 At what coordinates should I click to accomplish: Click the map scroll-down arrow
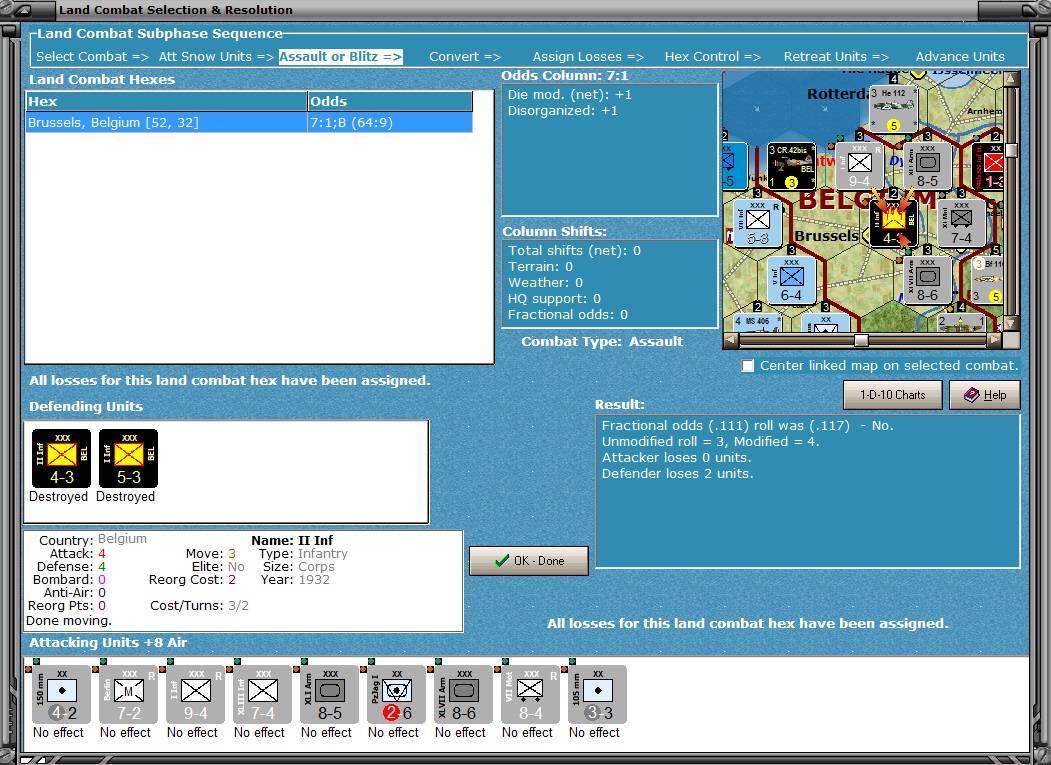click(1011, 324)
